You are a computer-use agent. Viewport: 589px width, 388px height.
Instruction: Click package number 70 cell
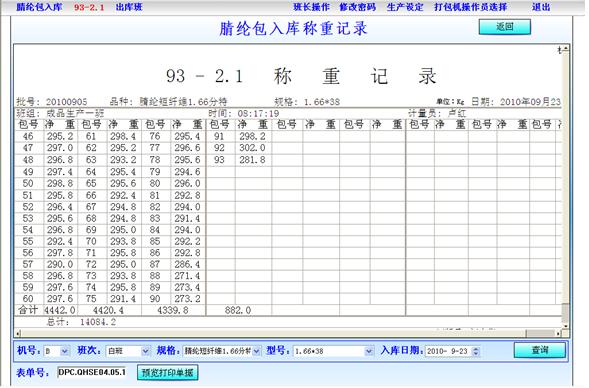click(x=91, y=241)
